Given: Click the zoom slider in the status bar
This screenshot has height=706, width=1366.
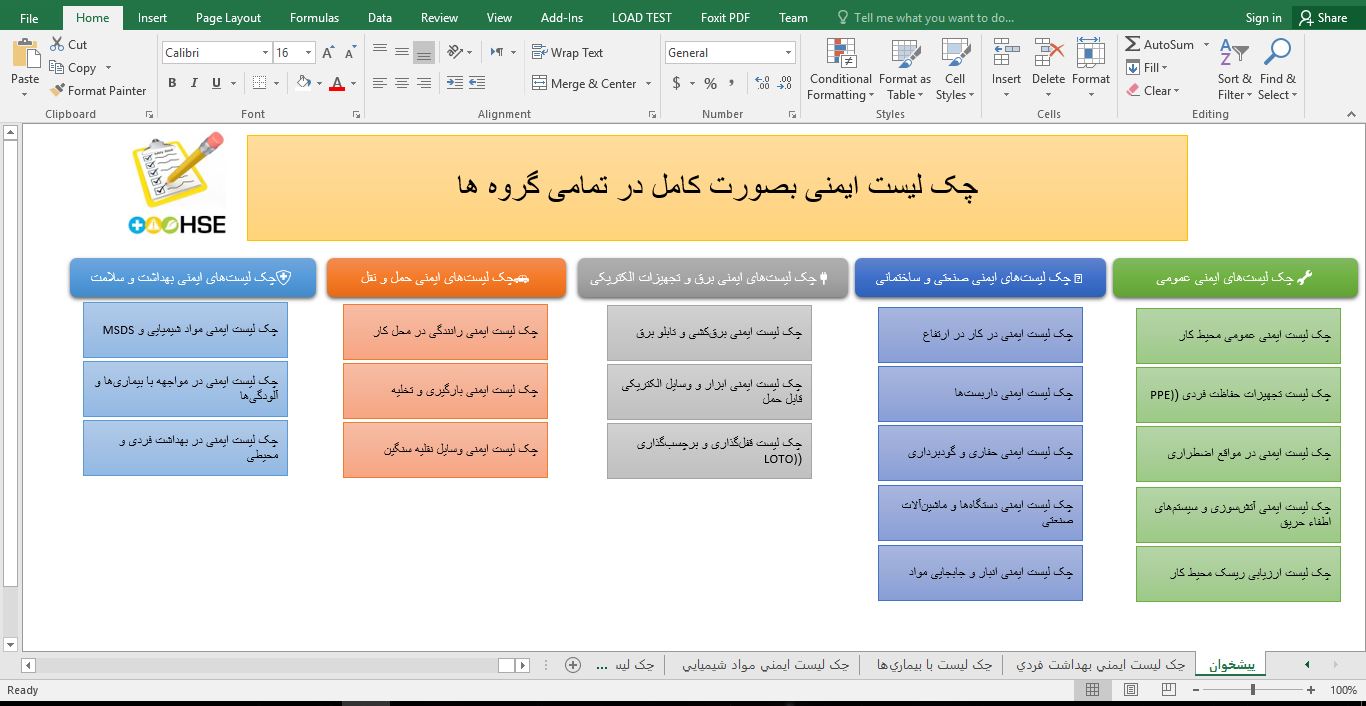Looking at the screenshot, I should click(1255, 690).
